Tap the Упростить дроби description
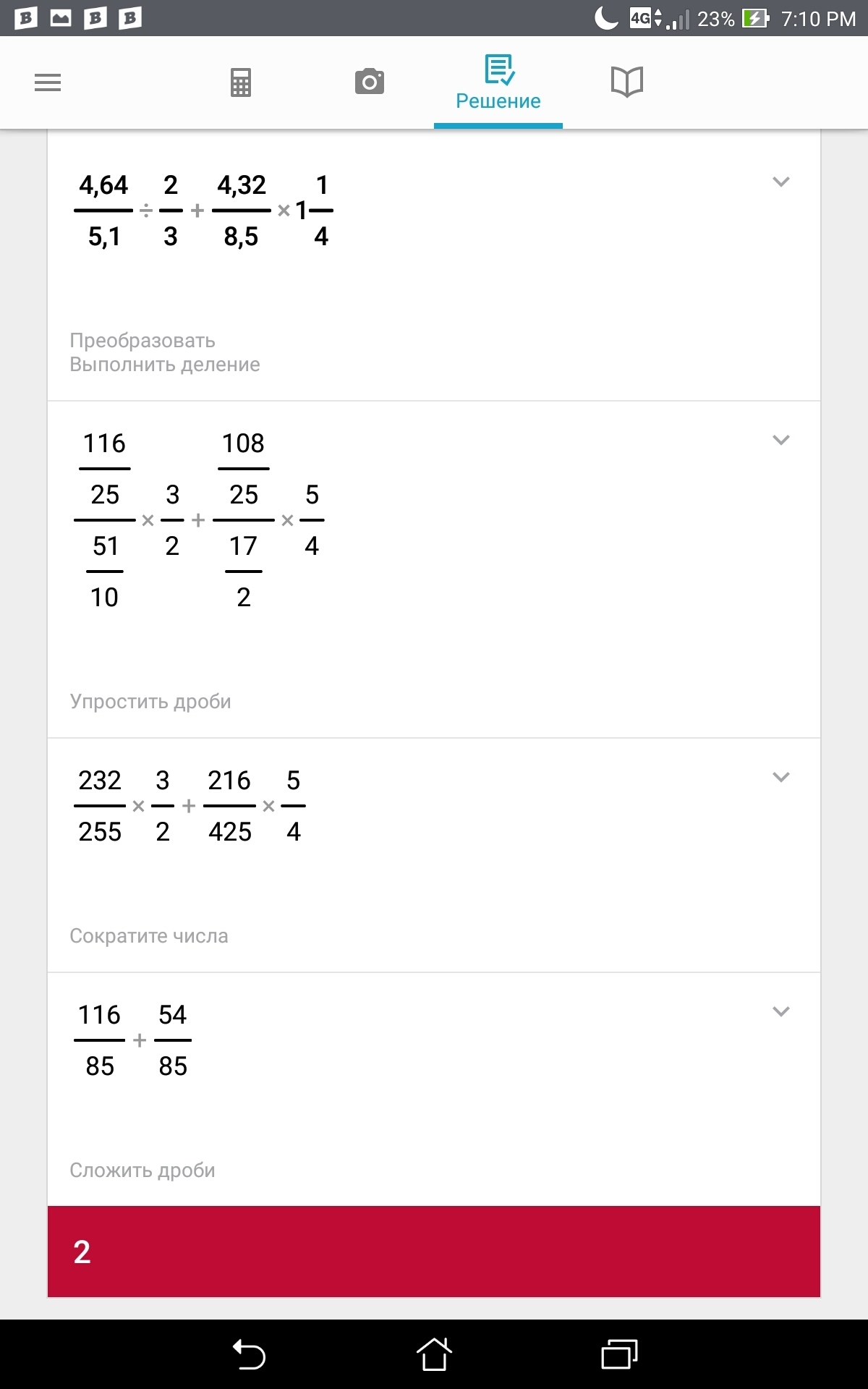 click(150, 702)
